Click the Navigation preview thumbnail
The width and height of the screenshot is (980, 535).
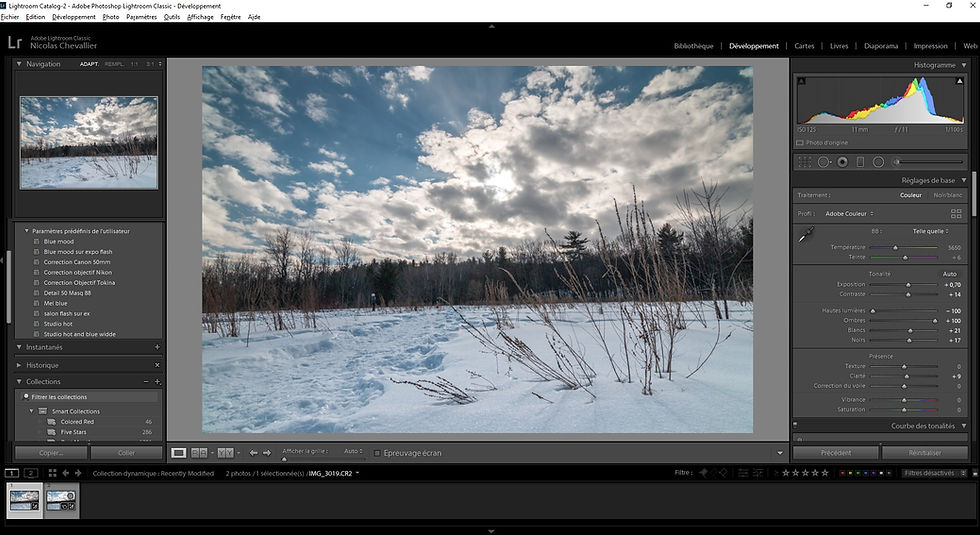click(89, 142)
